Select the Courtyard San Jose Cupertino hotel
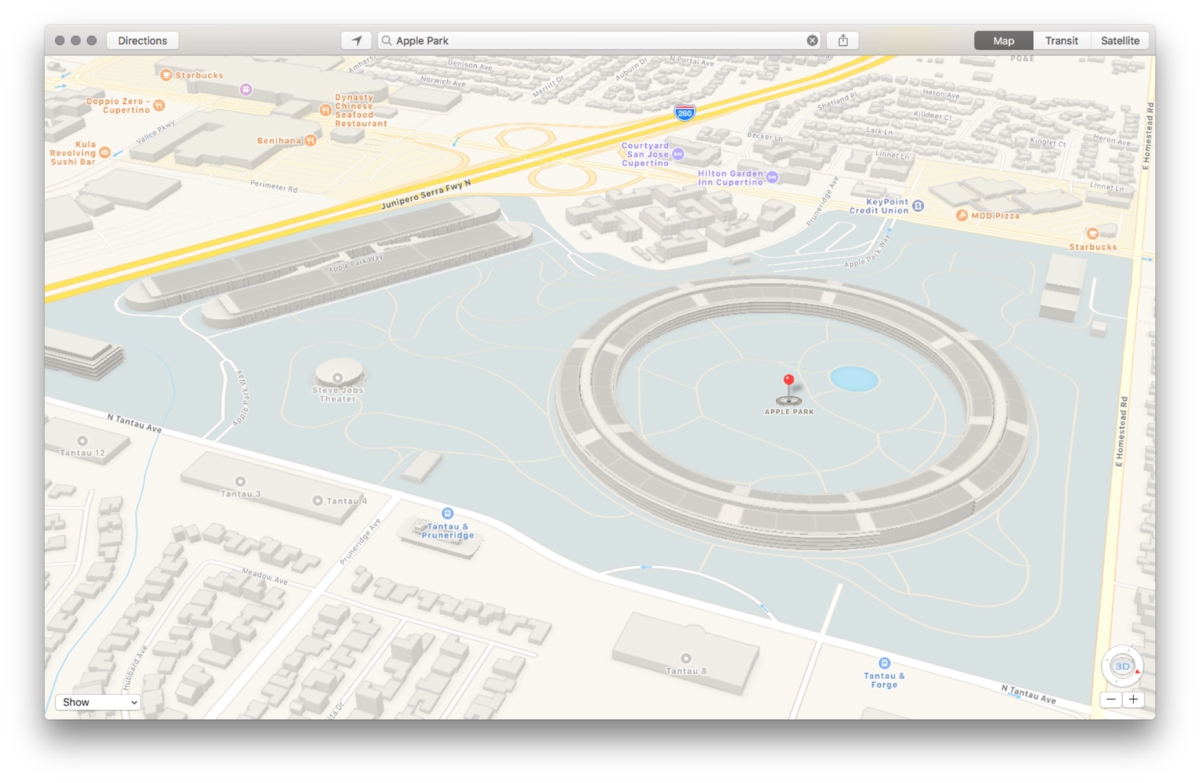Screen dimensions: 1200x783 point(678,154)
